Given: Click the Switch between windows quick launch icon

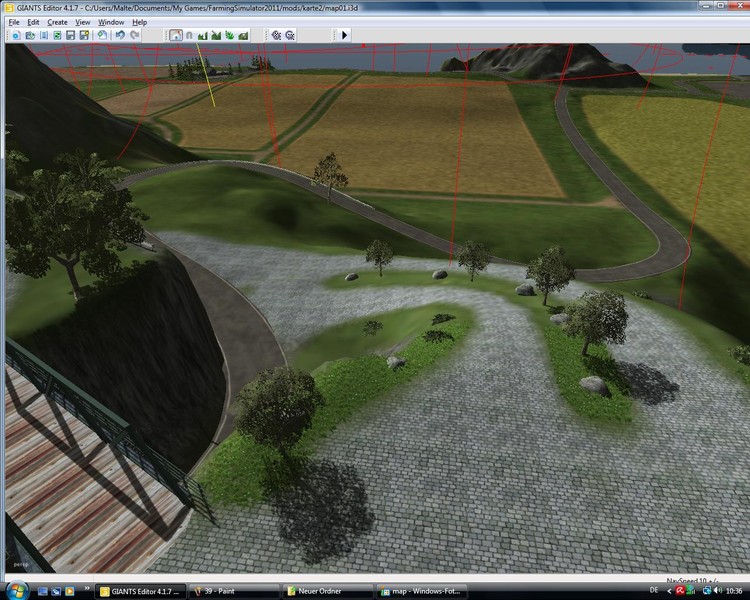Looking at the screenshot, I should 56,591.
